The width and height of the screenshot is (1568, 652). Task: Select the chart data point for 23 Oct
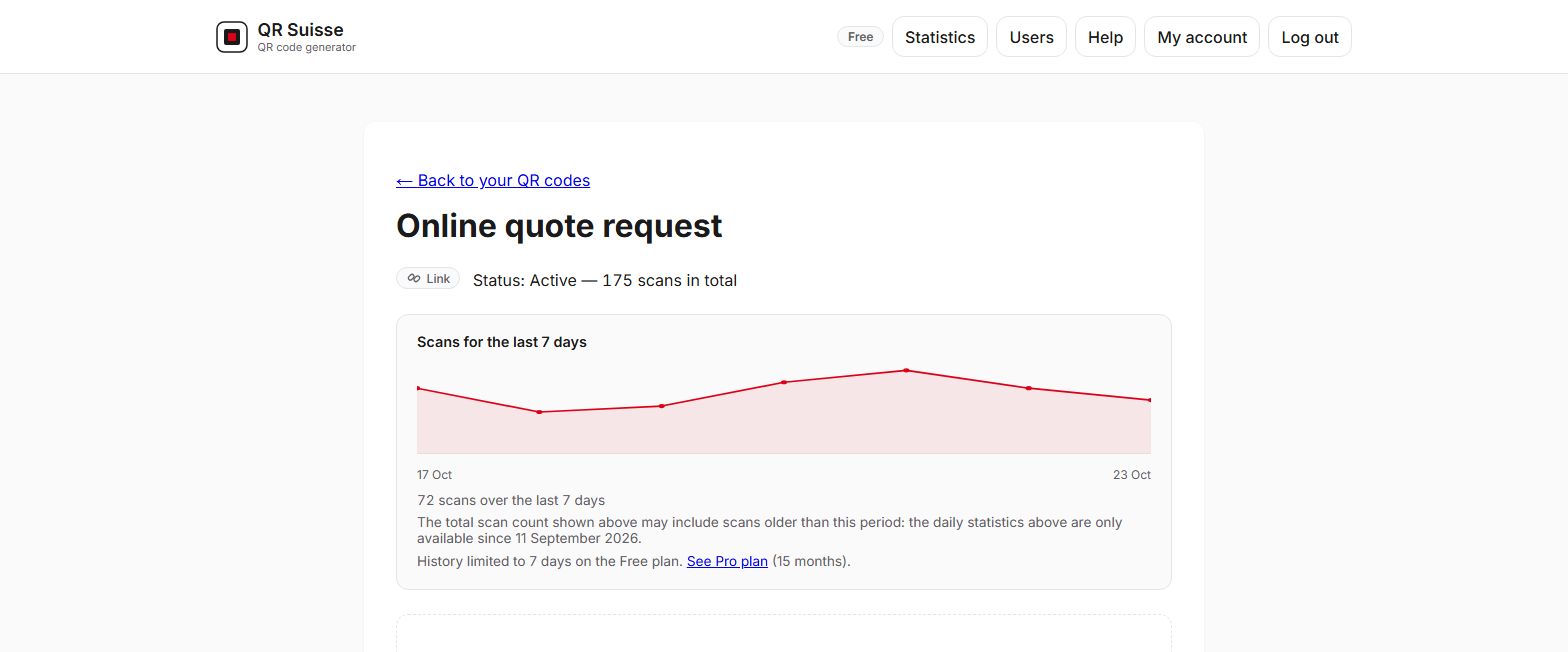point(1150,400)
